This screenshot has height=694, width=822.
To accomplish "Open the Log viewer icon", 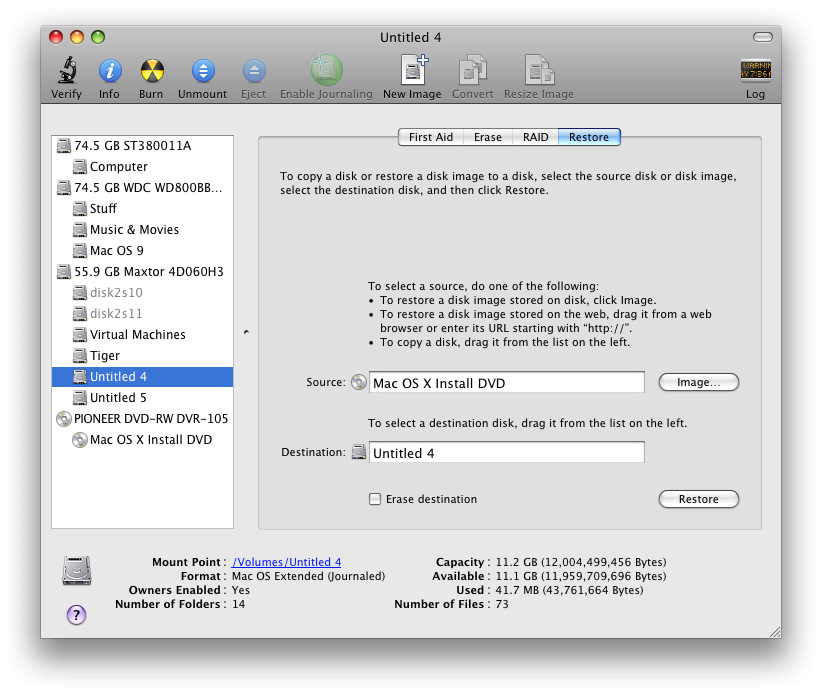I will click(755, 70).
